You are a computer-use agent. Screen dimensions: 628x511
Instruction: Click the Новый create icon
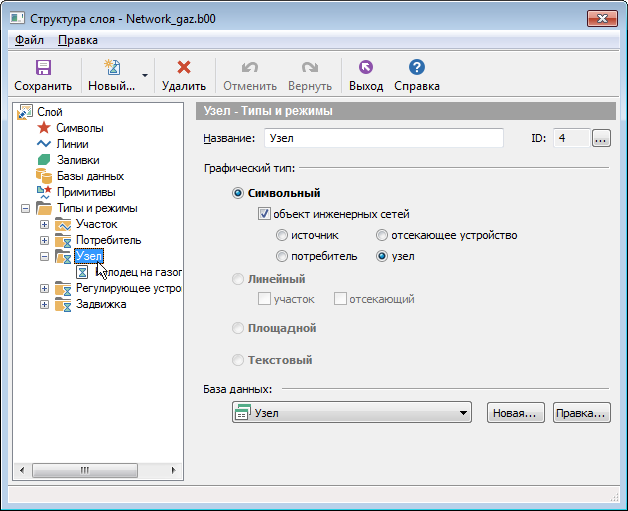pyautogui.click(x=112, y=68)
